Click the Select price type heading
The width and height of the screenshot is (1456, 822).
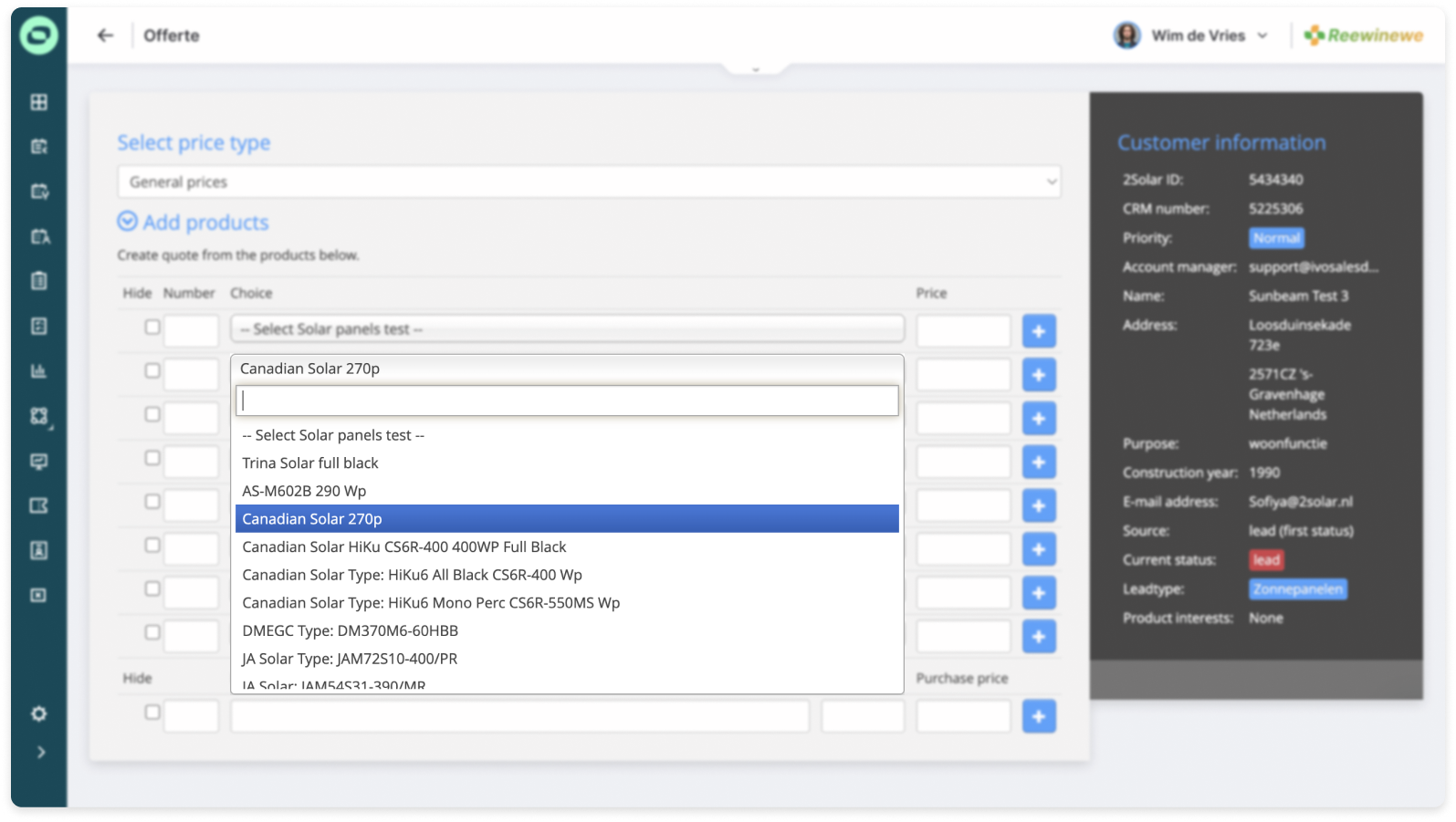[194, 143]
